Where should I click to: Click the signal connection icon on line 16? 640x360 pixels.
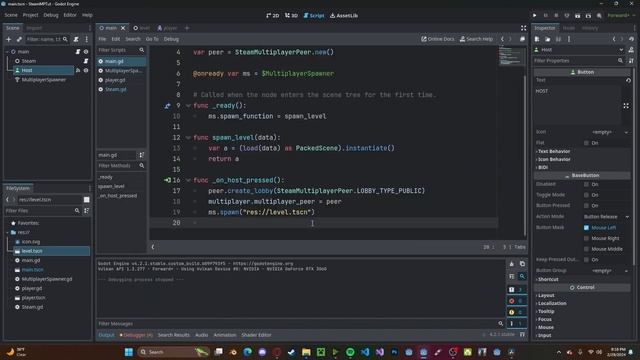(167, 180)
